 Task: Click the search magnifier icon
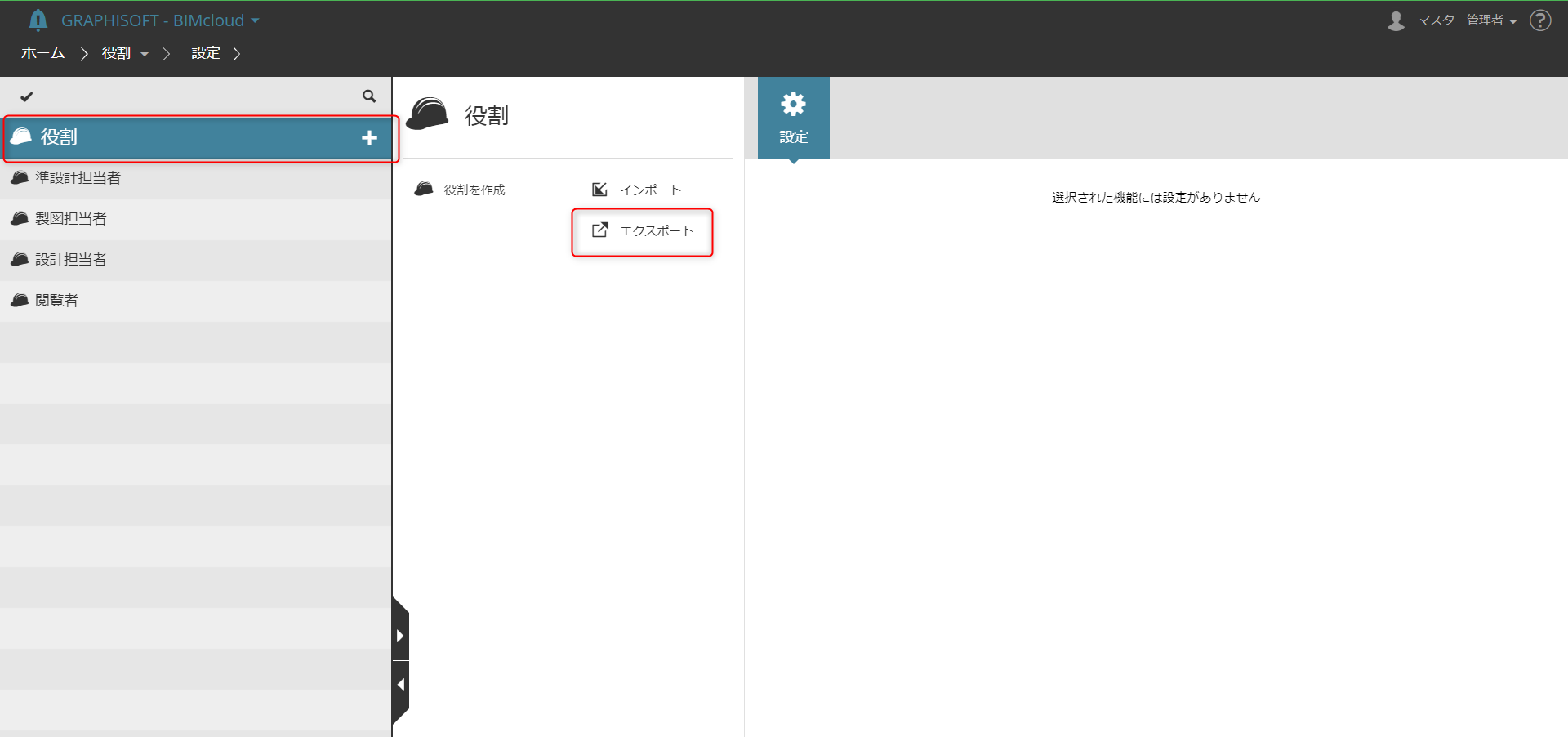pyautogui.click(x=369, y=96)
